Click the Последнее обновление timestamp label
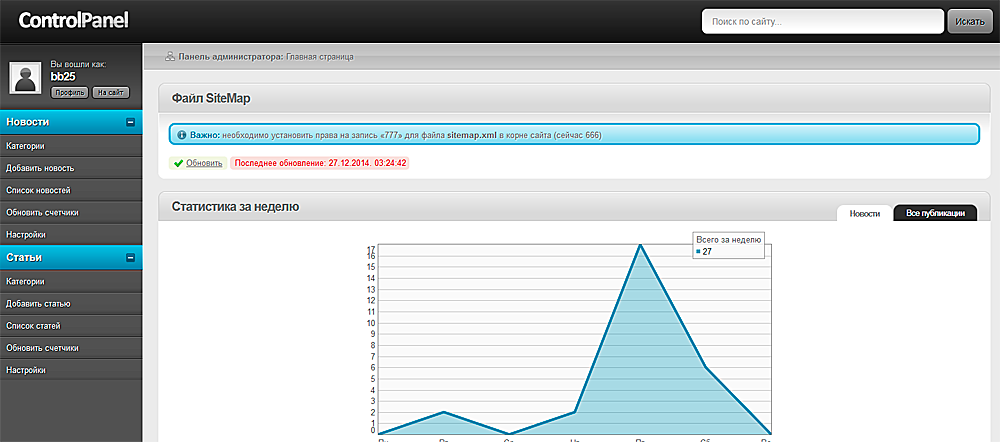 point(320,163)
